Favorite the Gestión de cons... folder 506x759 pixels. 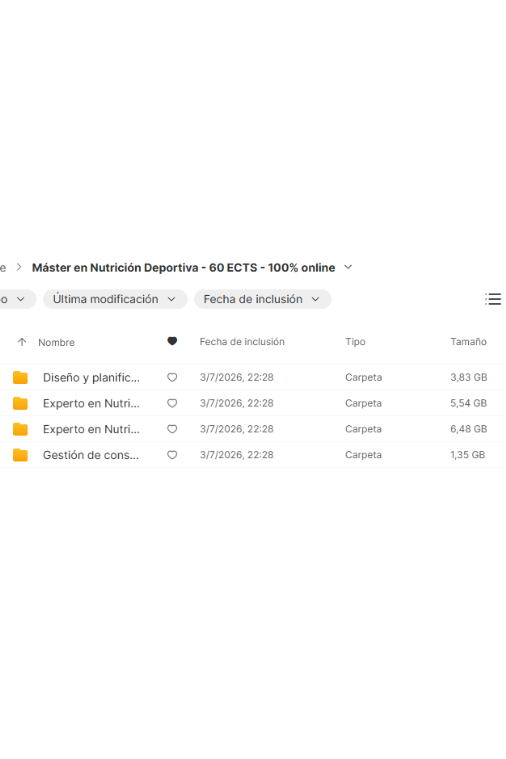pyautogui.click(x=172, y=455)
